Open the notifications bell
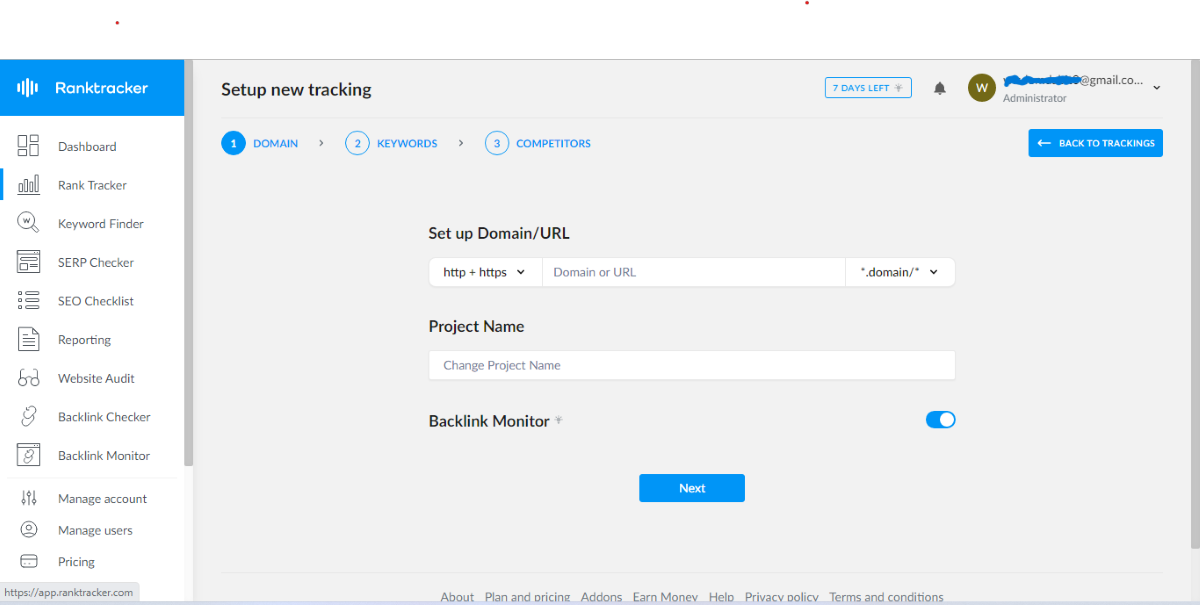The image size is (1200, 605). pyautogui.click(x=939, y=88)
